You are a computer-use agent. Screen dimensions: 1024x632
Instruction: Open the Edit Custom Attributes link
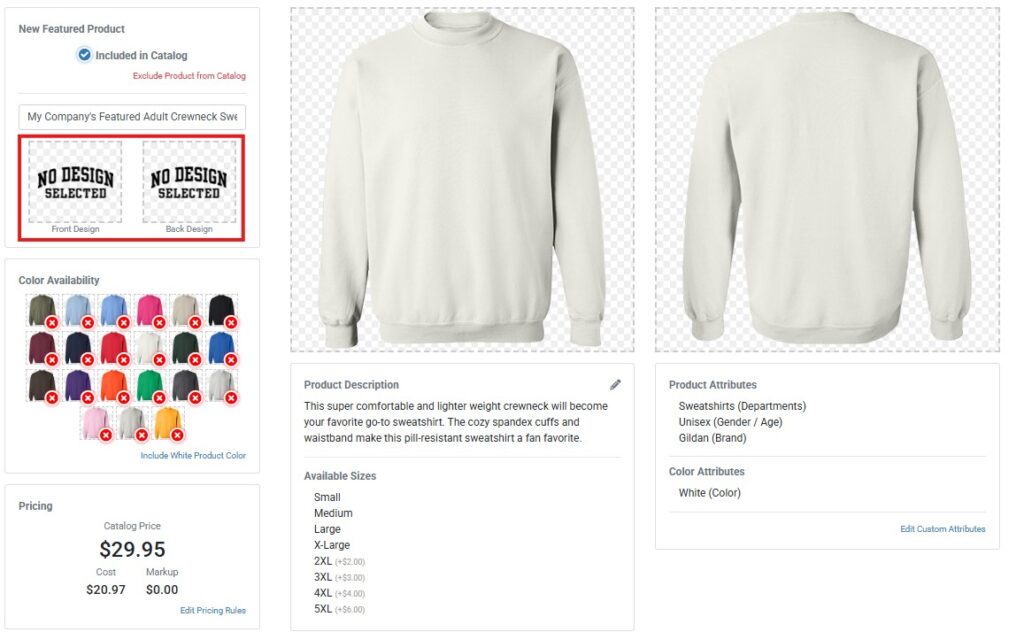[x=942, y=529]
